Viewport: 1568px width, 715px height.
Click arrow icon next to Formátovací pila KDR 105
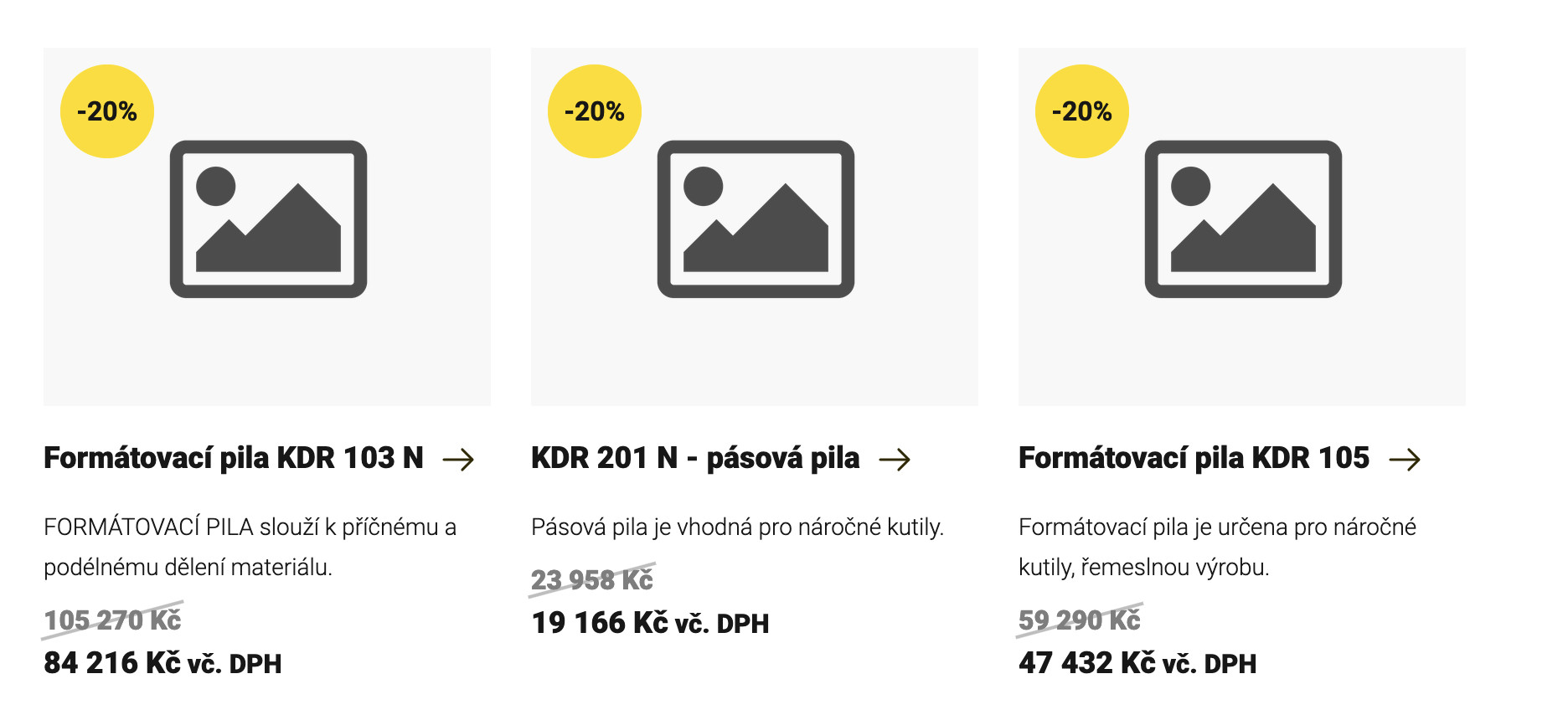point(1405,459)
